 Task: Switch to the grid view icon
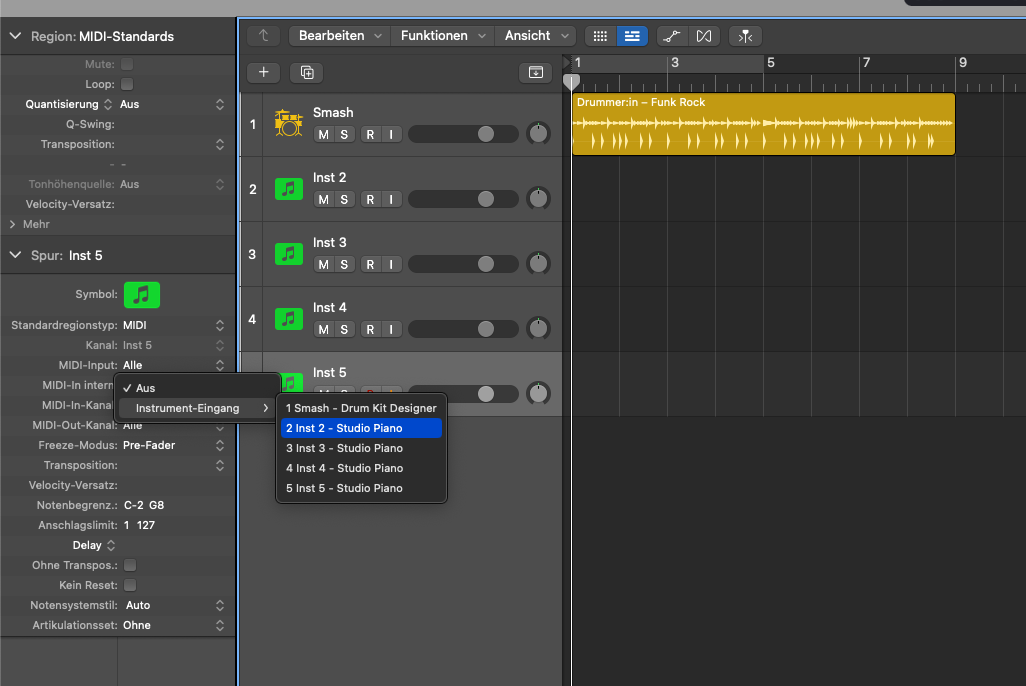pyautogui.click(x=600, y=36)
